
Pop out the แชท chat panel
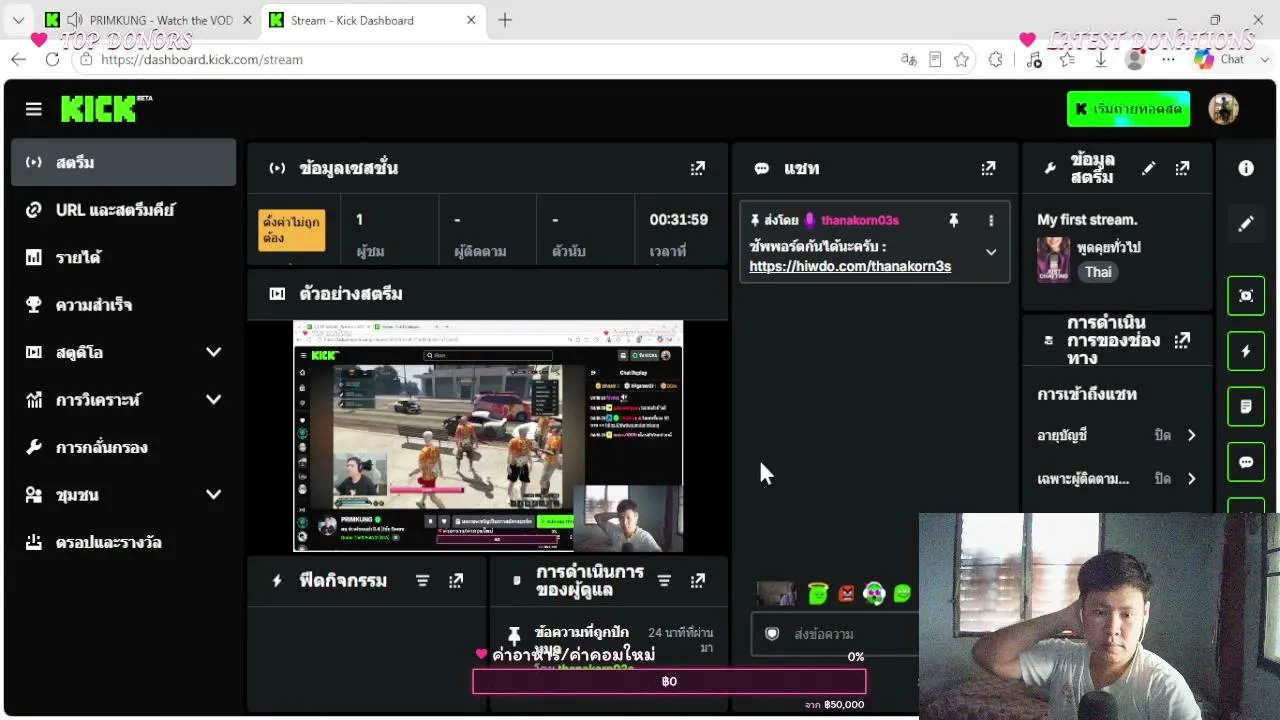pos(988,168)
